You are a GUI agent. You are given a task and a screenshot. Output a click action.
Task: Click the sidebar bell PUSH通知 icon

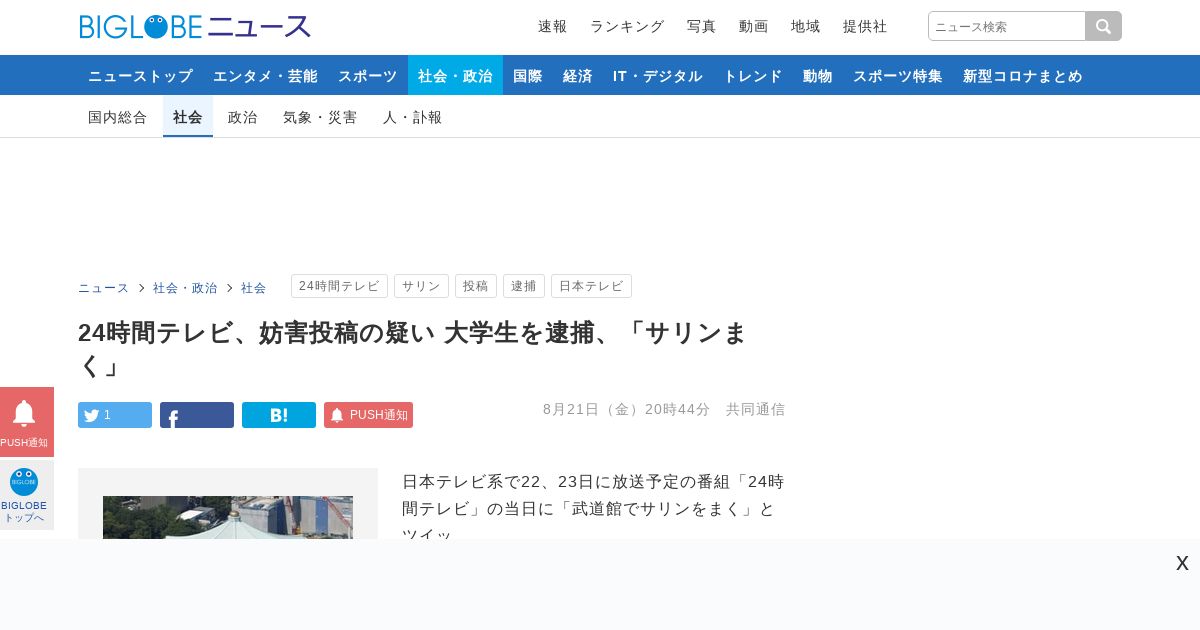click(x=26, y=422)
